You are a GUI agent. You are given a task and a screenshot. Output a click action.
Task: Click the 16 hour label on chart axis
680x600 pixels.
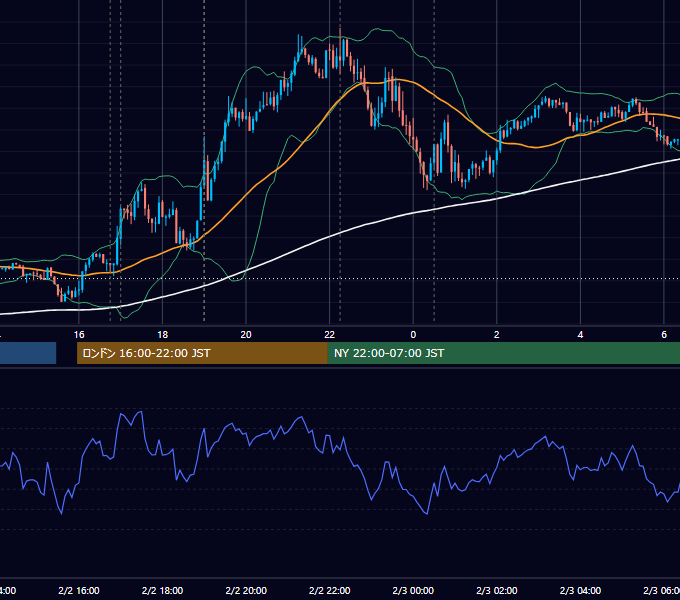pos(79,335)
